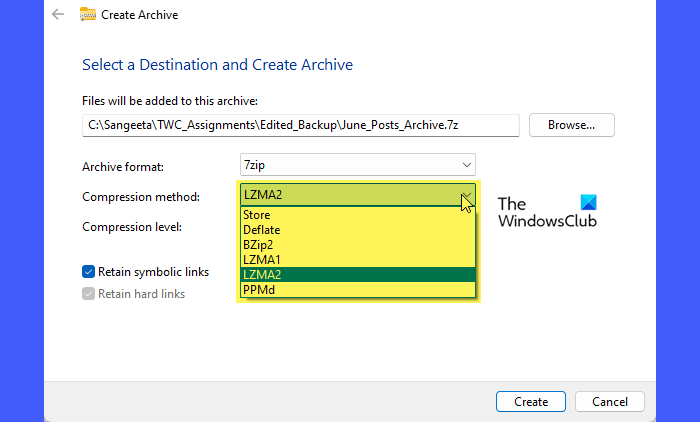This screenshot has height=422, width=700.
Task: Click the back arrow icon
Action: tap(58, 15)
